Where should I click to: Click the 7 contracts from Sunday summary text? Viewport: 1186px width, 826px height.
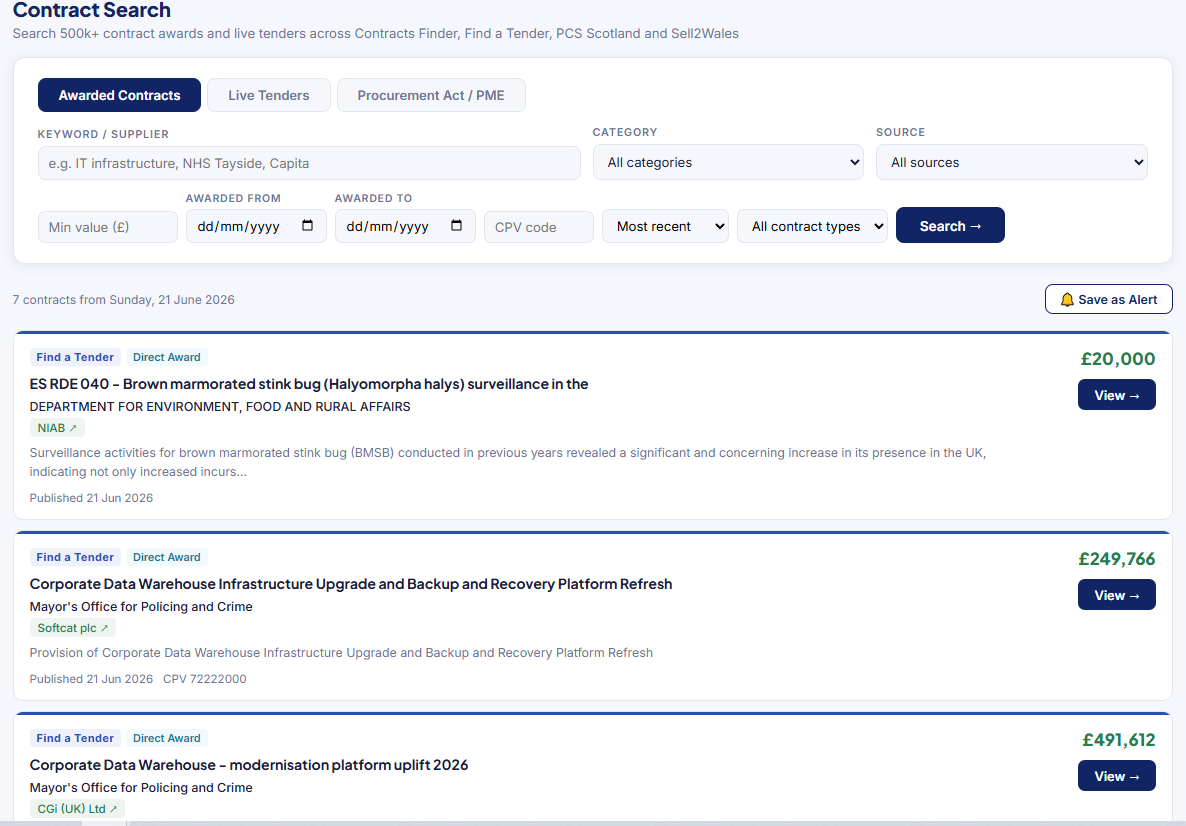pyautogui.click(x=123, y=300)
